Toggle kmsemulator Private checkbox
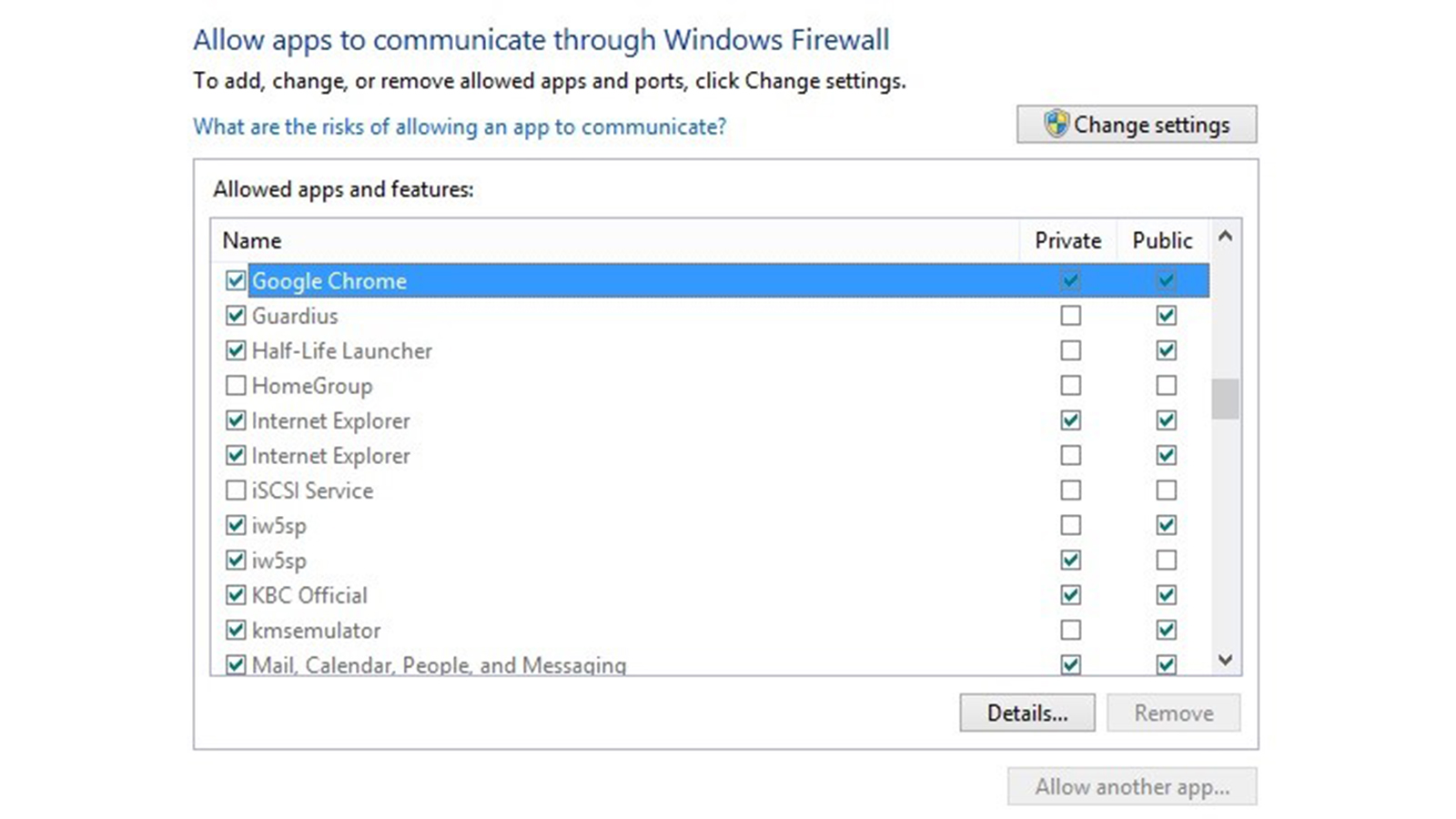Screen dimensions: 1456x819 pyautogui.click(x=1071, y=630)
